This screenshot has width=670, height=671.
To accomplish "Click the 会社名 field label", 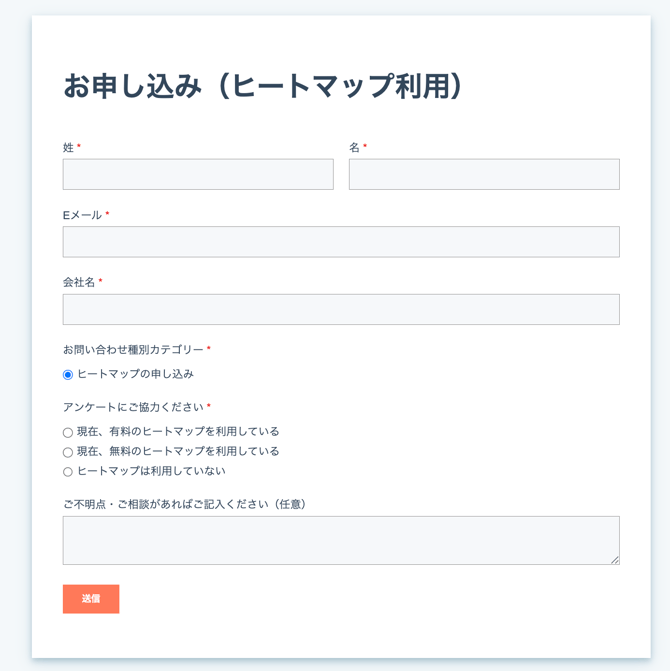I will (79, 282).
